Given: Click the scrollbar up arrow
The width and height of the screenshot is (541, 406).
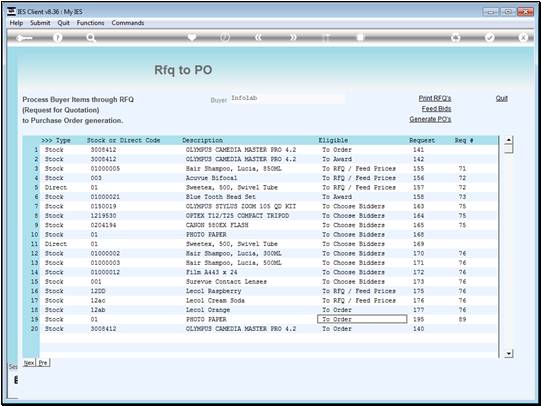Looking at the screenshot, I should [508, 140].
